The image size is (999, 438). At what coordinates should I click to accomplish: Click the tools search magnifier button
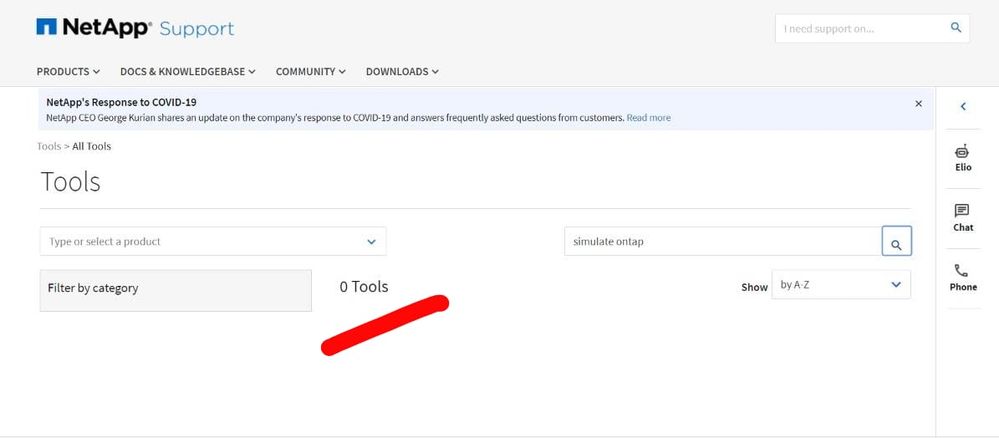pyautogui.click(x=896, y=241)
